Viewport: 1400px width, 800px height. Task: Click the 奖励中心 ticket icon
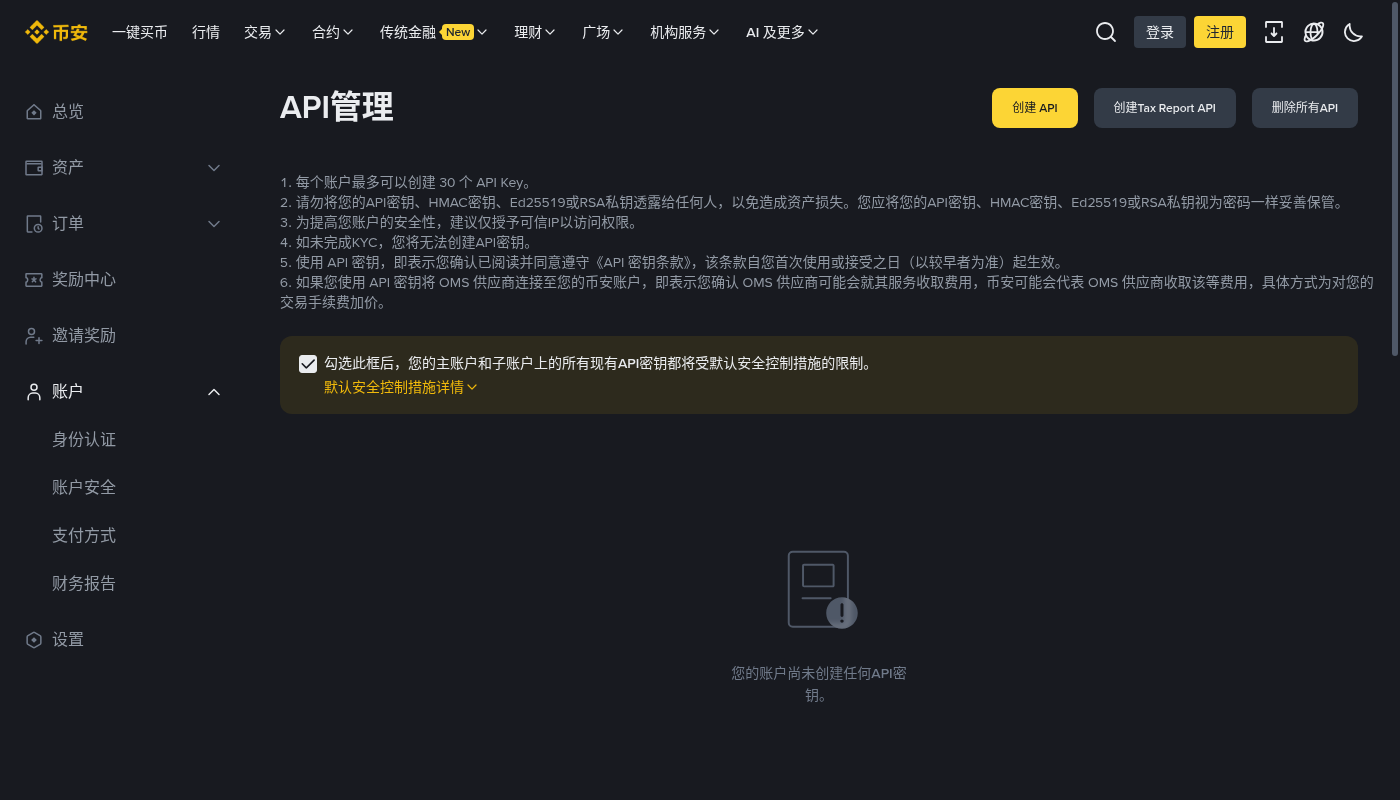(34, 280)
